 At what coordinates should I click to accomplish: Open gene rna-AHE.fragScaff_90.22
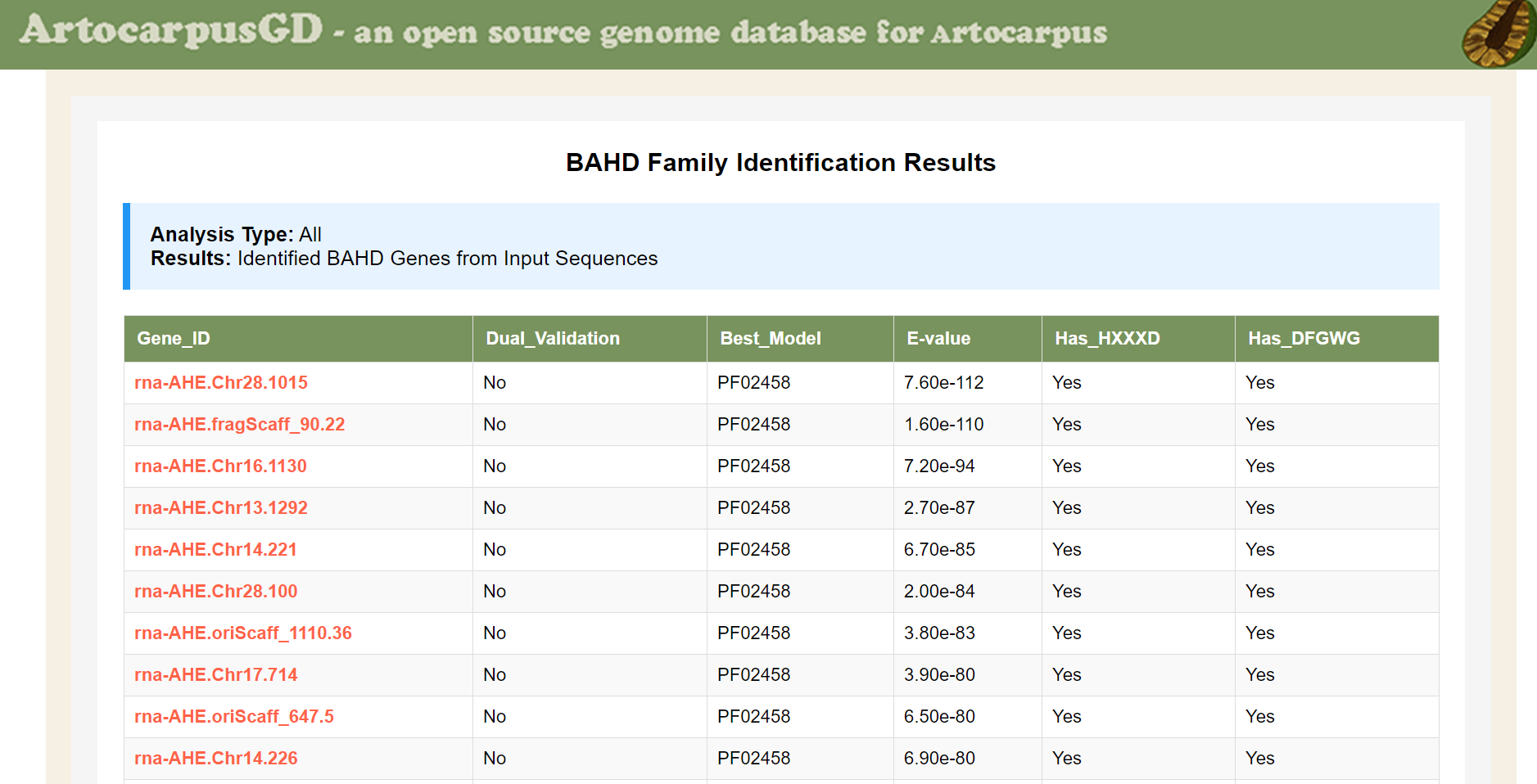tap(239, 425)
